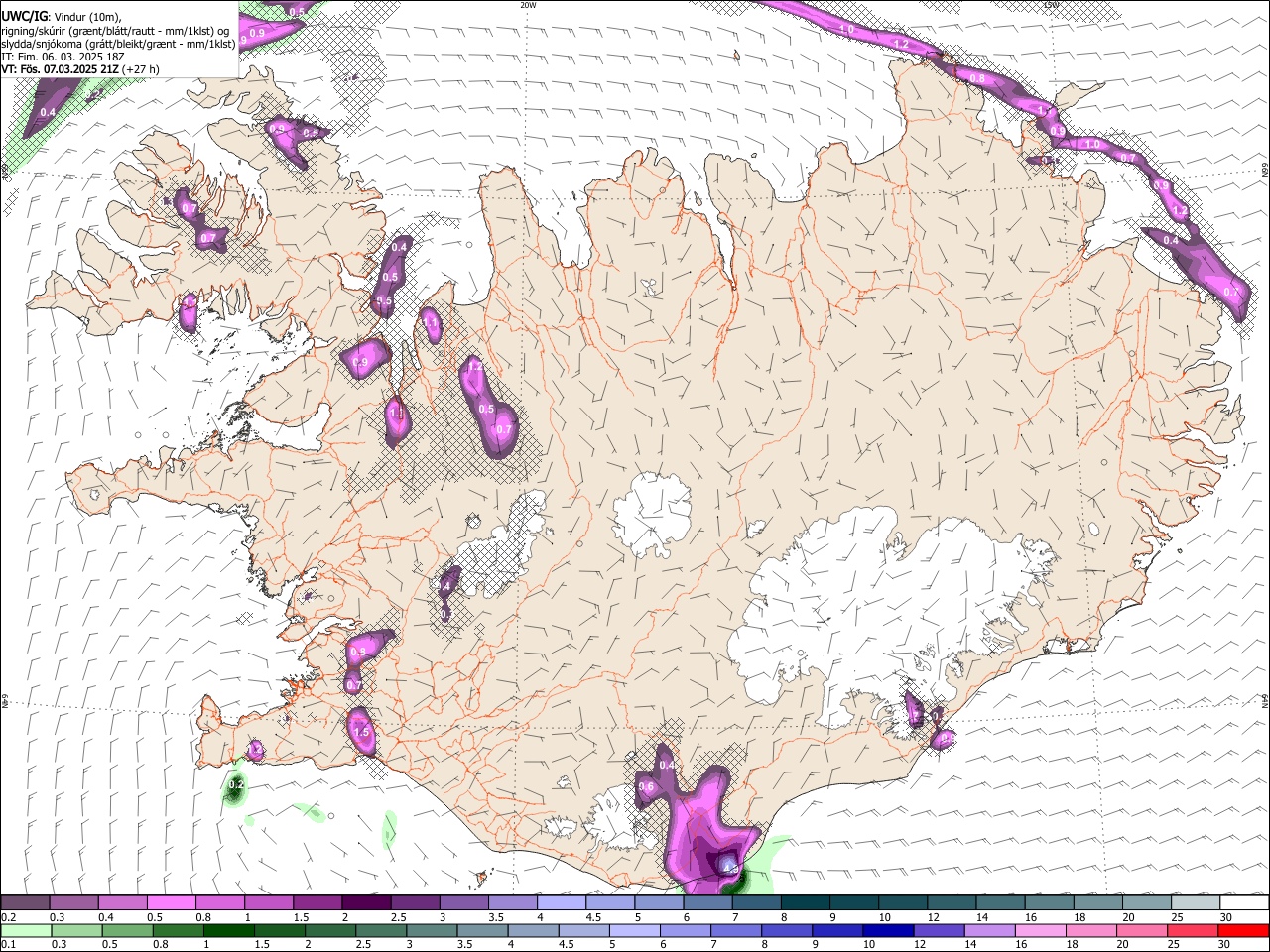Click the deep blue rain swatch labeled 10
The image size is (1270, 952).
[887, 930]
